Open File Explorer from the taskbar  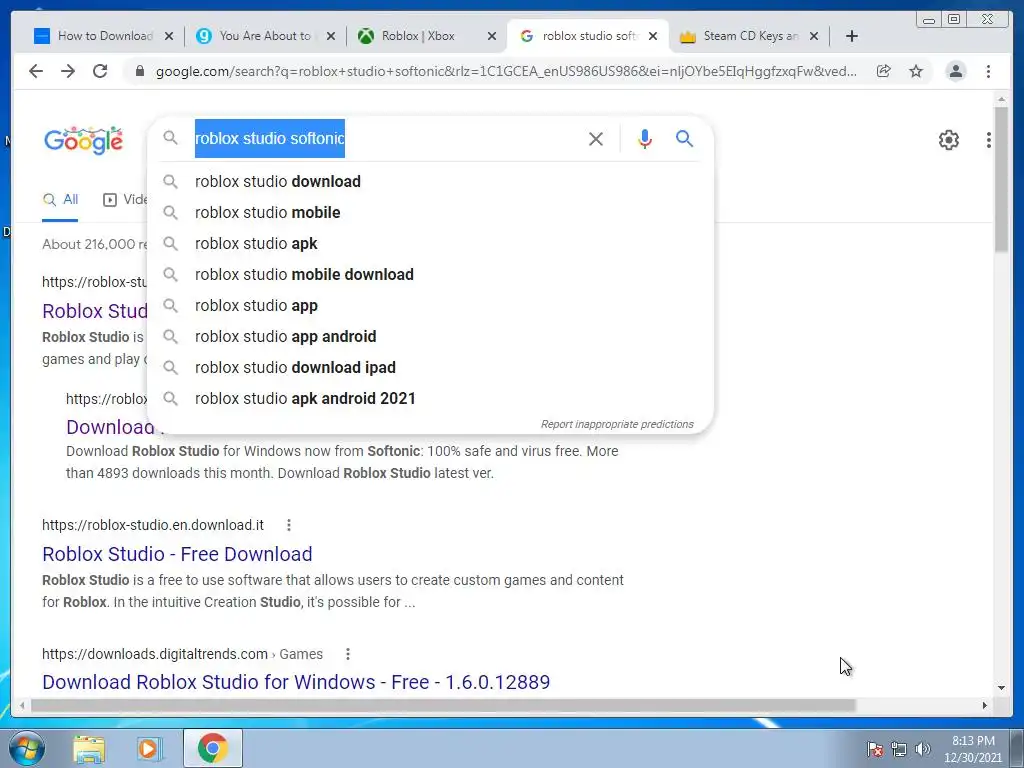tap(88, 748)
